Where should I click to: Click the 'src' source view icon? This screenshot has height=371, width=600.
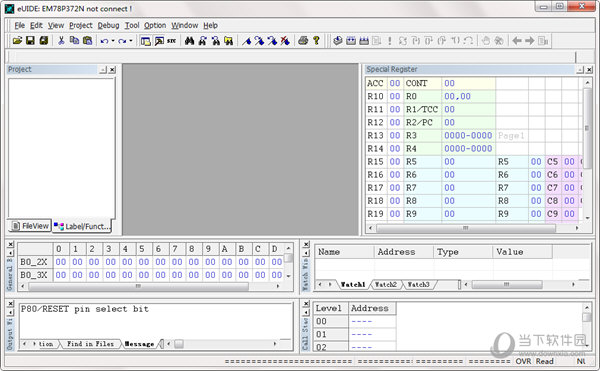click(171, 41)
